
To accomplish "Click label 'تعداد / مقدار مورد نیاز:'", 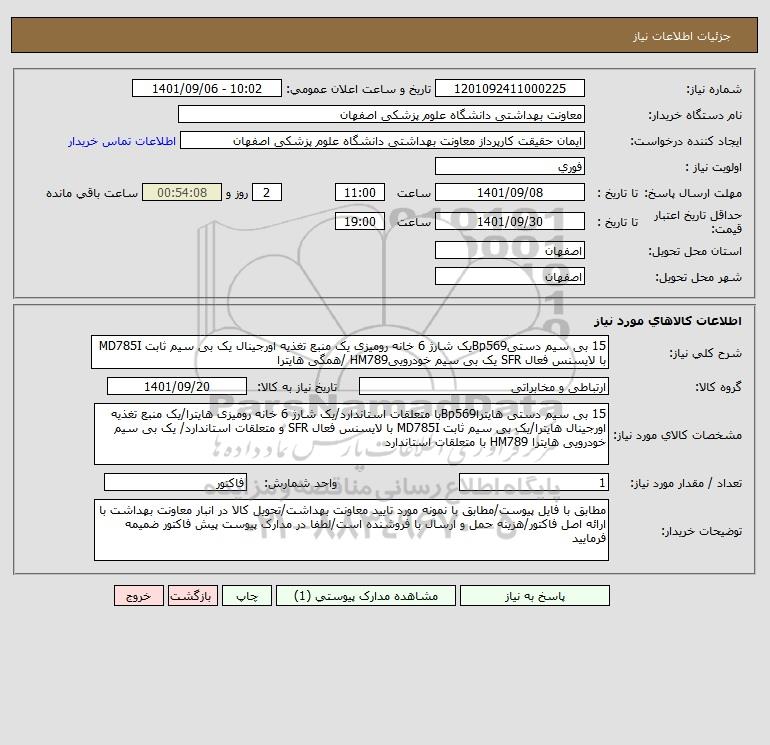I will pos(686,484).
